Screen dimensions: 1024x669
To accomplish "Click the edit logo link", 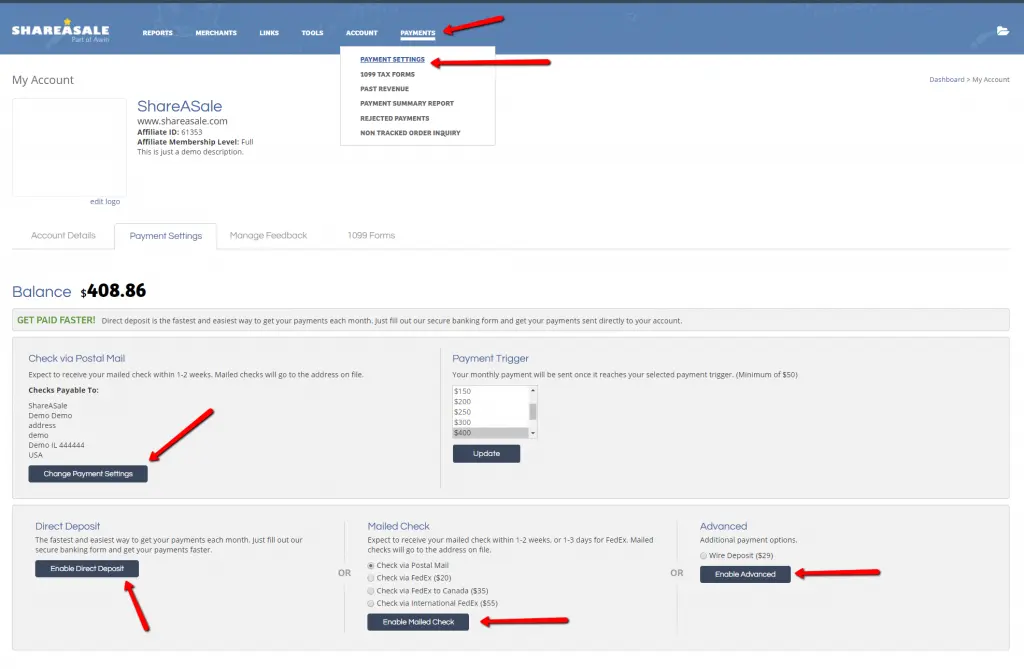I will [x=105, y=201].
